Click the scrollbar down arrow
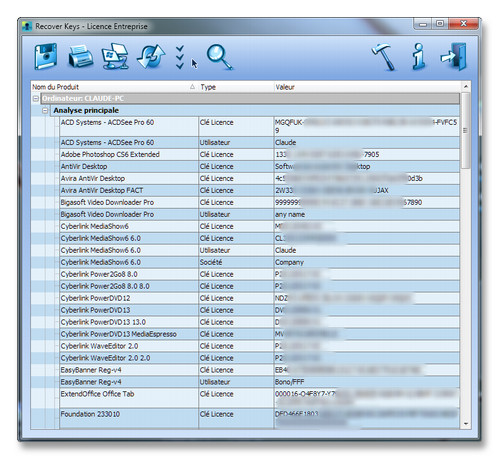 [x=466, y=424]
